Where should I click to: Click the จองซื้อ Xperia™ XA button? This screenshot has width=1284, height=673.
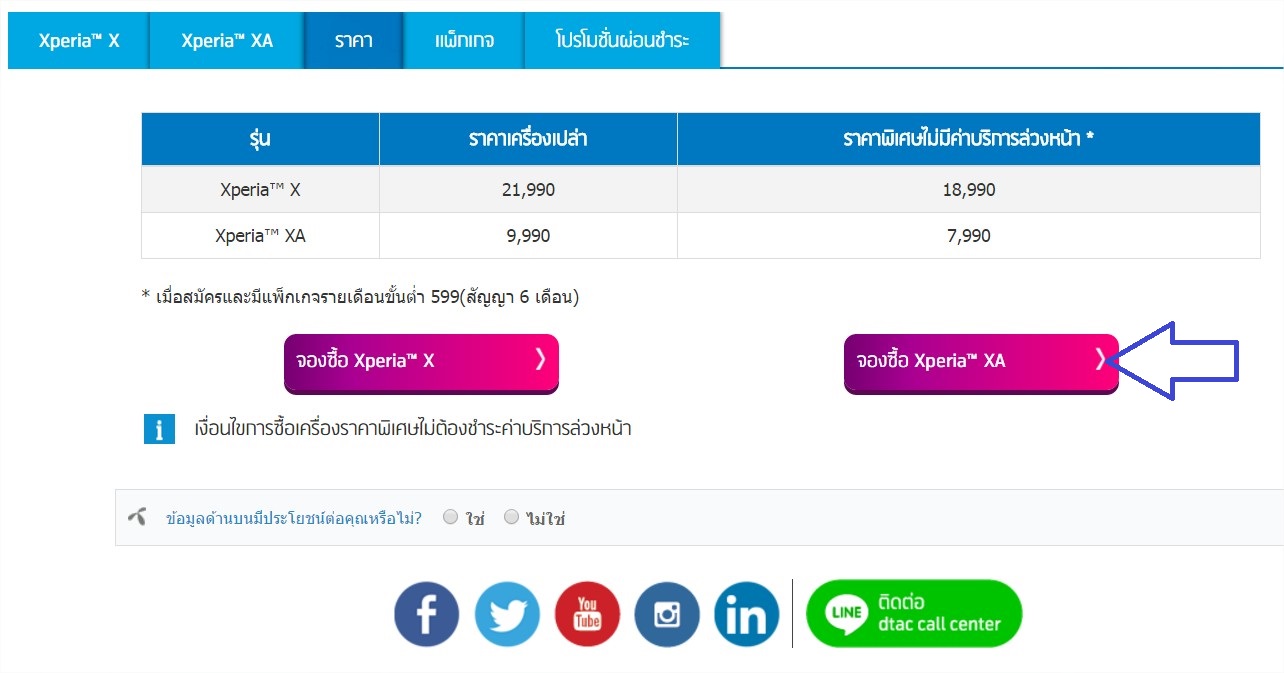[981, 362]
